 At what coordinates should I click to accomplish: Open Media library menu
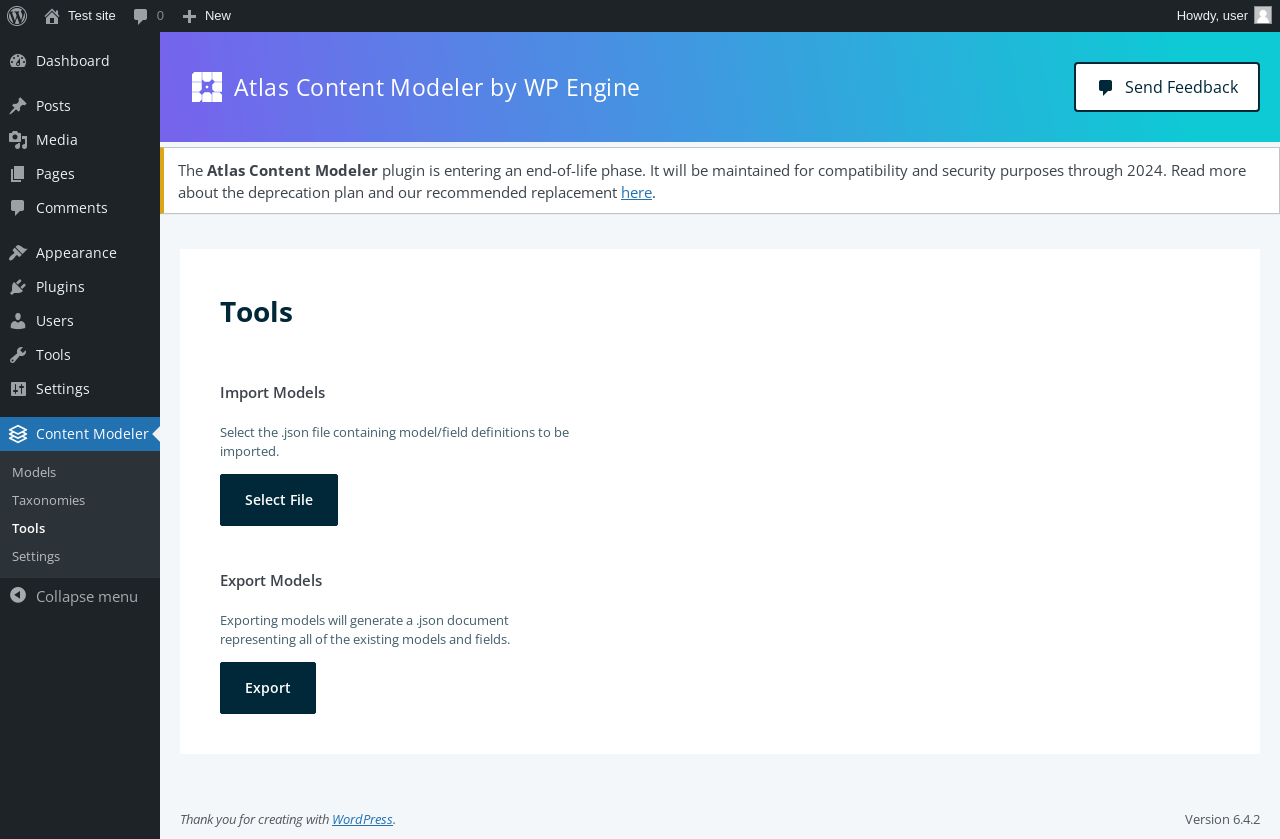pos(57,140)
